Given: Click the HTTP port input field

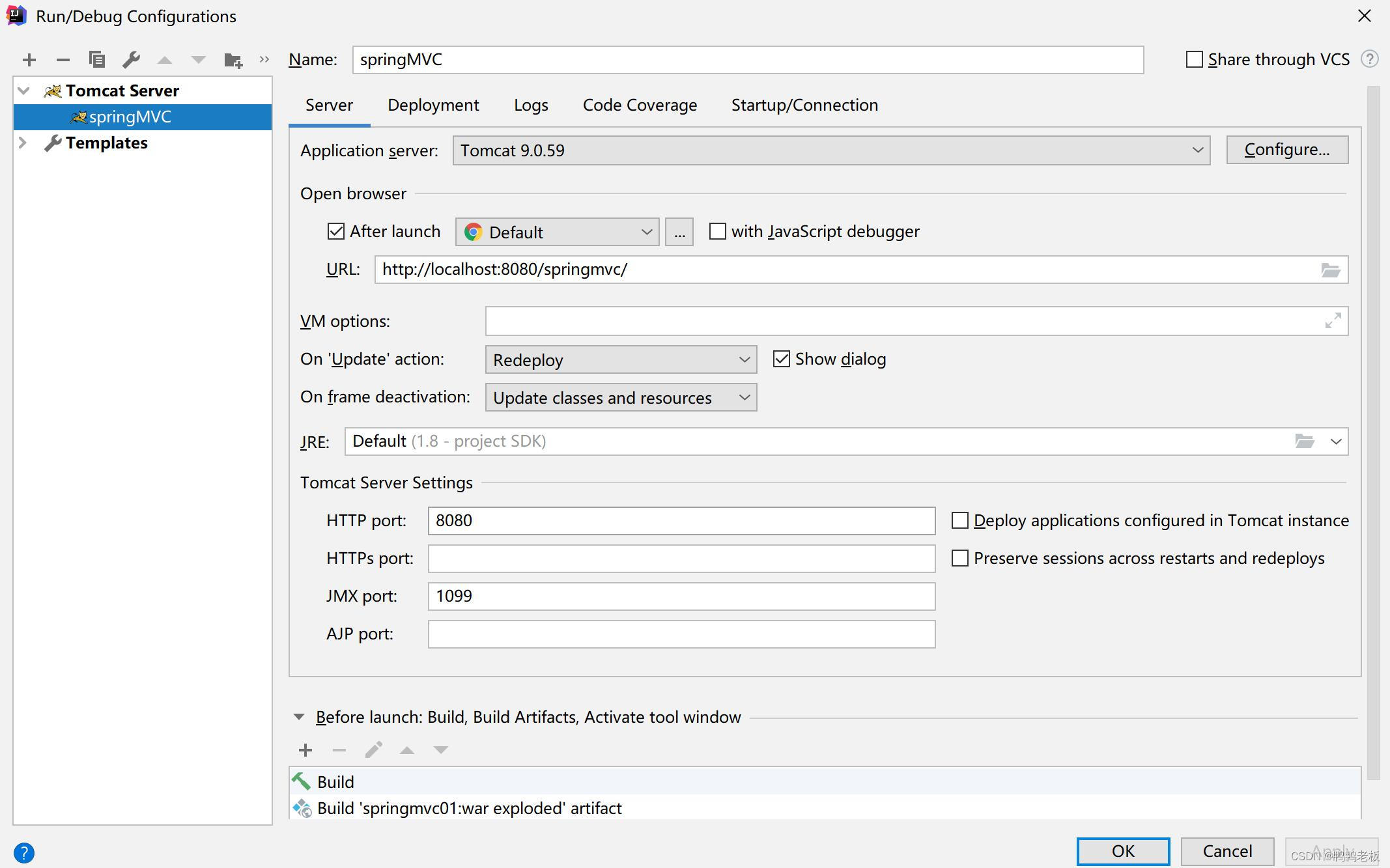Looking at the screenshot, I should [x=681, y=521].
